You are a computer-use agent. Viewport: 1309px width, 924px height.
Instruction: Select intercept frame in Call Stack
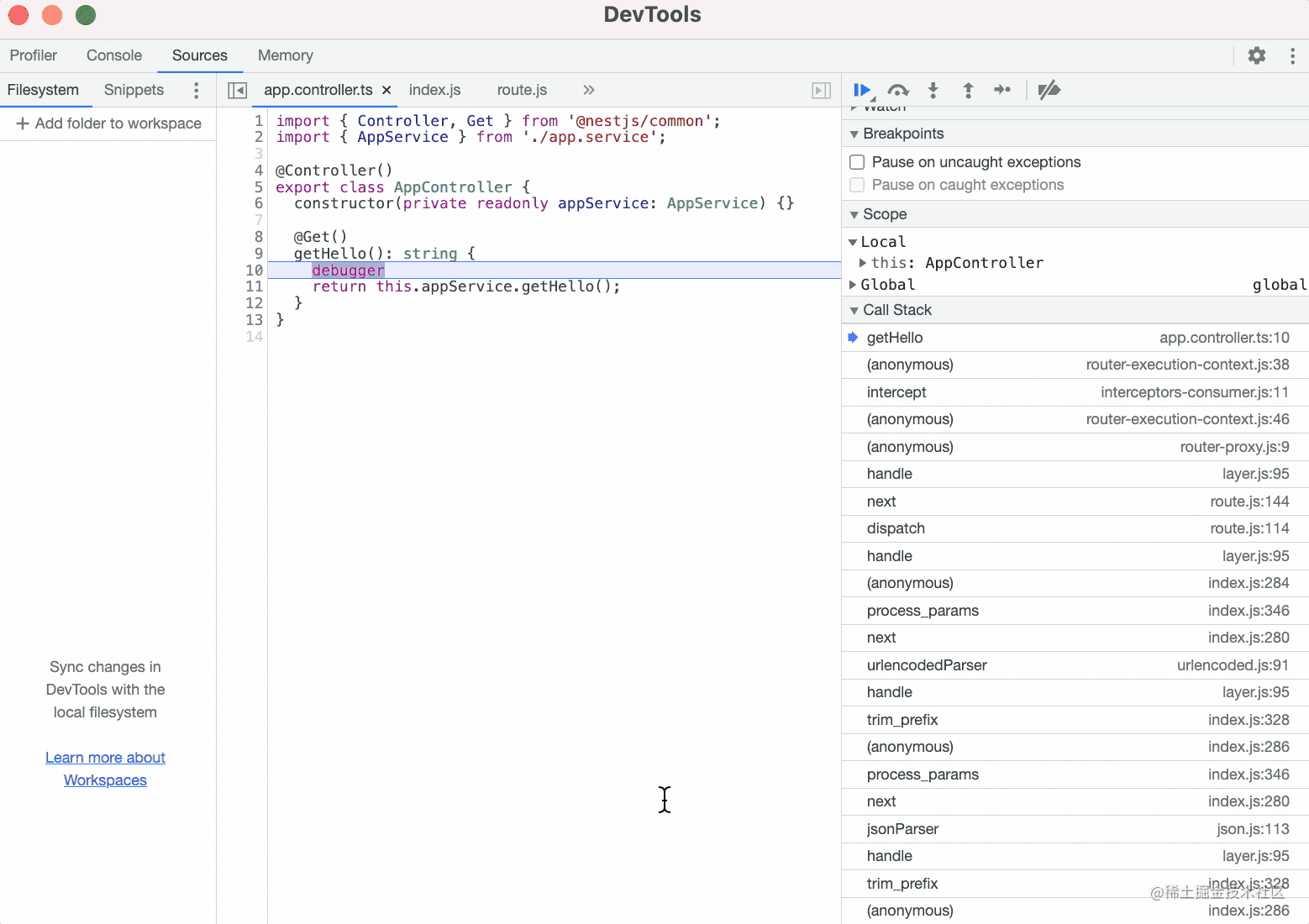896,392
